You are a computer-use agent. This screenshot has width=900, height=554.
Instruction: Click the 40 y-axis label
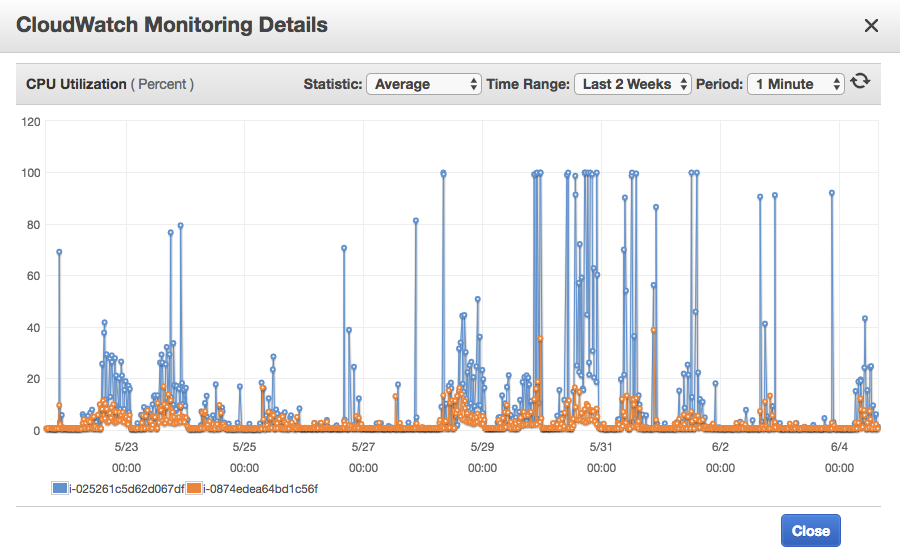(33, 328)
